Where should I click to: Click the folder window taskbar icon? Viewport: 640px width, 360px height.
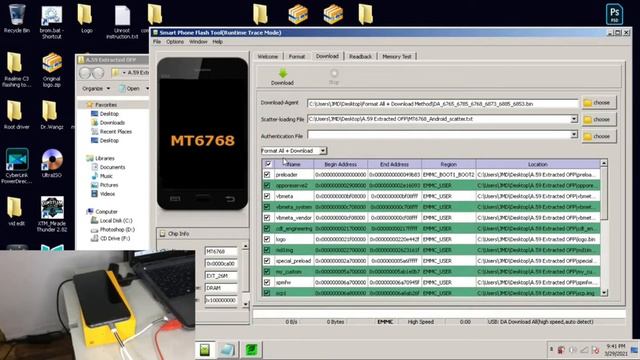click(227, 350)
